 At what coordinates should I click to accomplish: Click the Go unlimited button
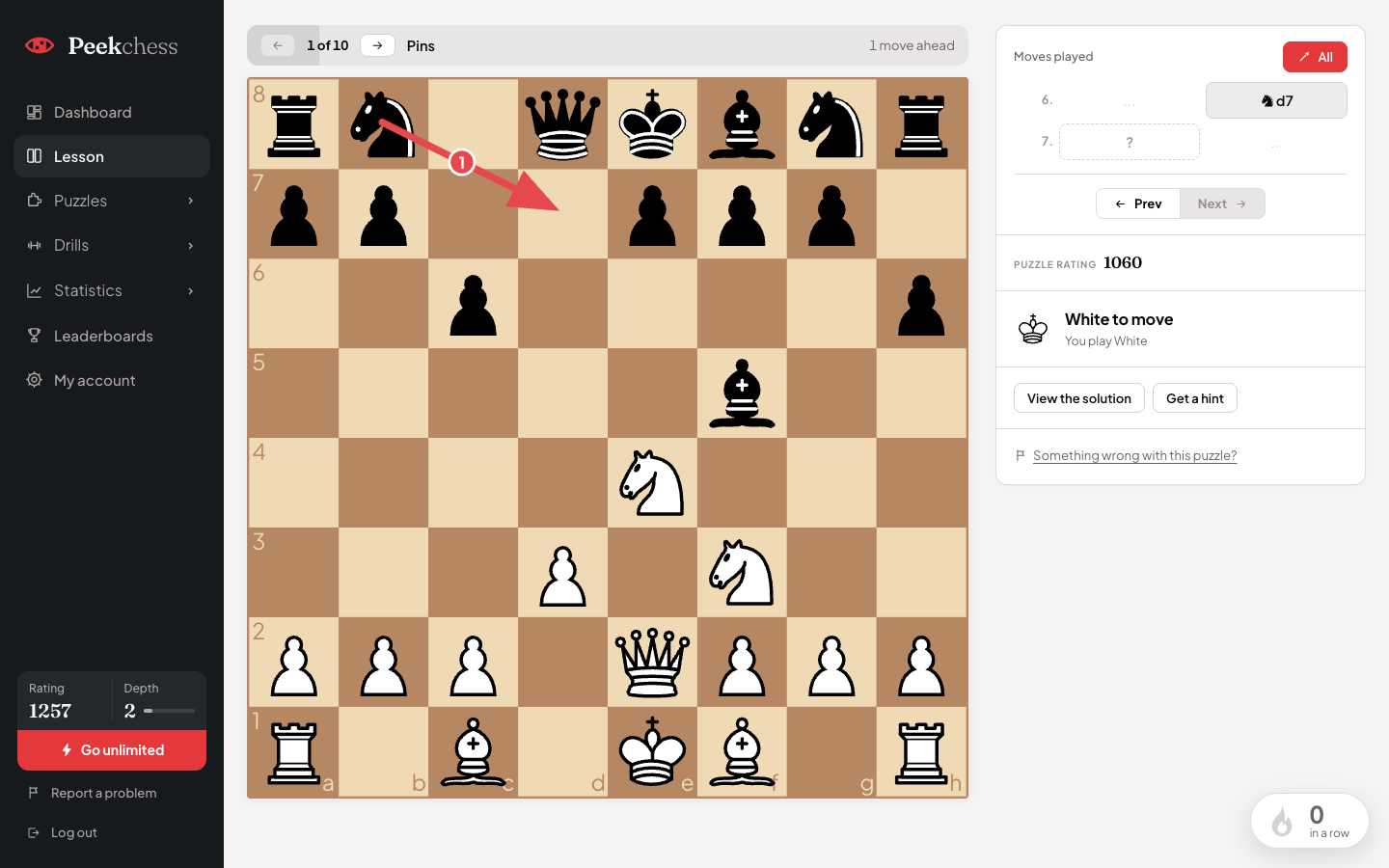(x=112, y=750)
